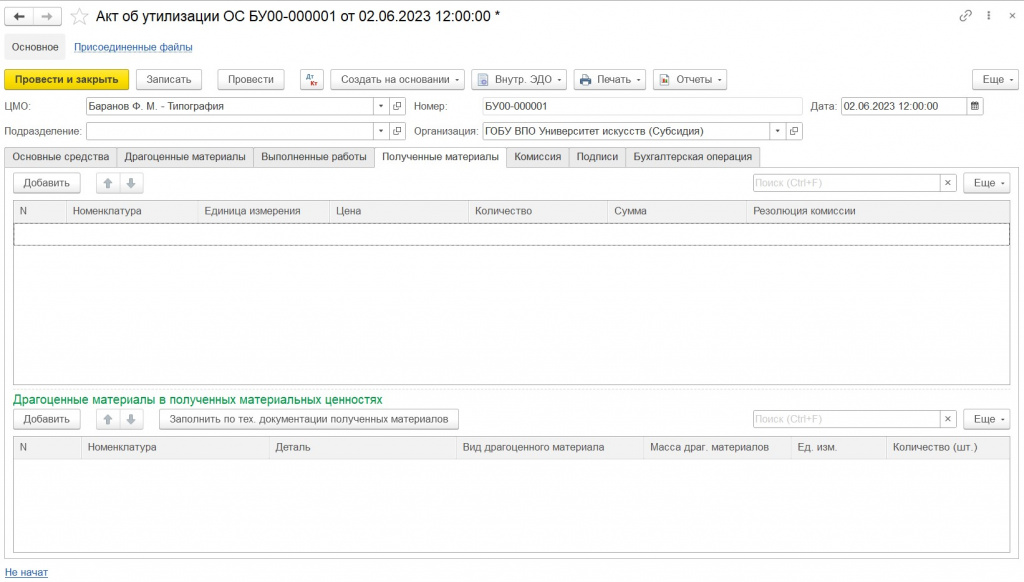Move row up in the materials table toolbar
1024x582 pixels.
point(108,184)
